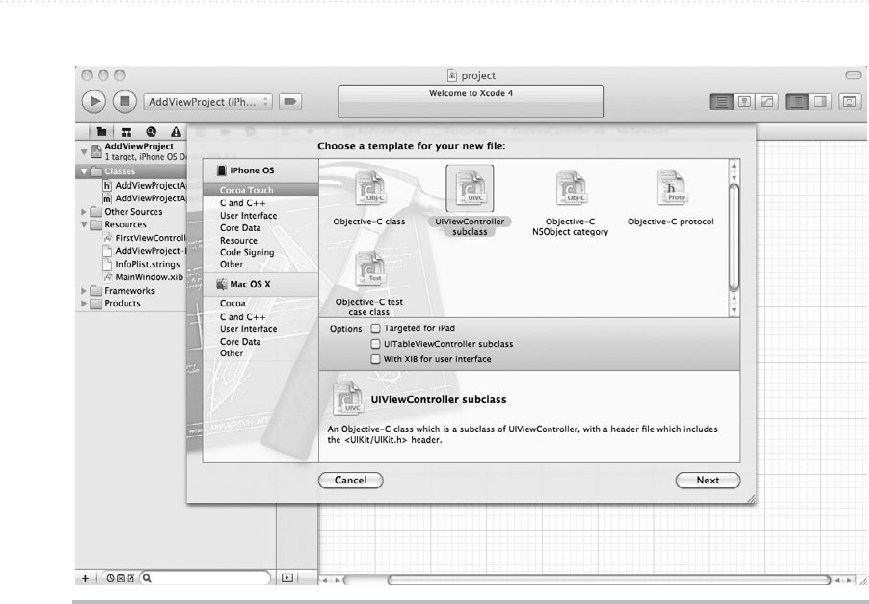Collapse the Resources group
The height and width of the screenshot is (604, 869).
tap(84, 224)
